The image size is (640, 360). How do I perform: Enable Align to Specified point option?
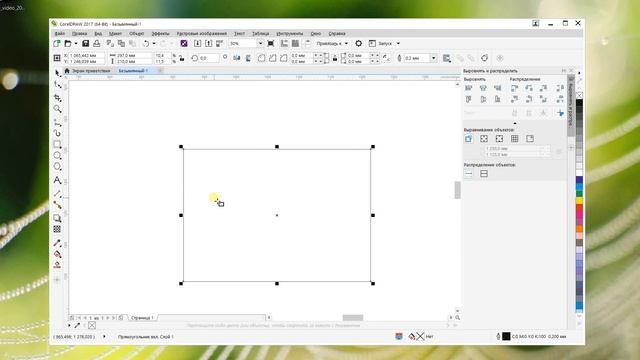tap(530, 139)
